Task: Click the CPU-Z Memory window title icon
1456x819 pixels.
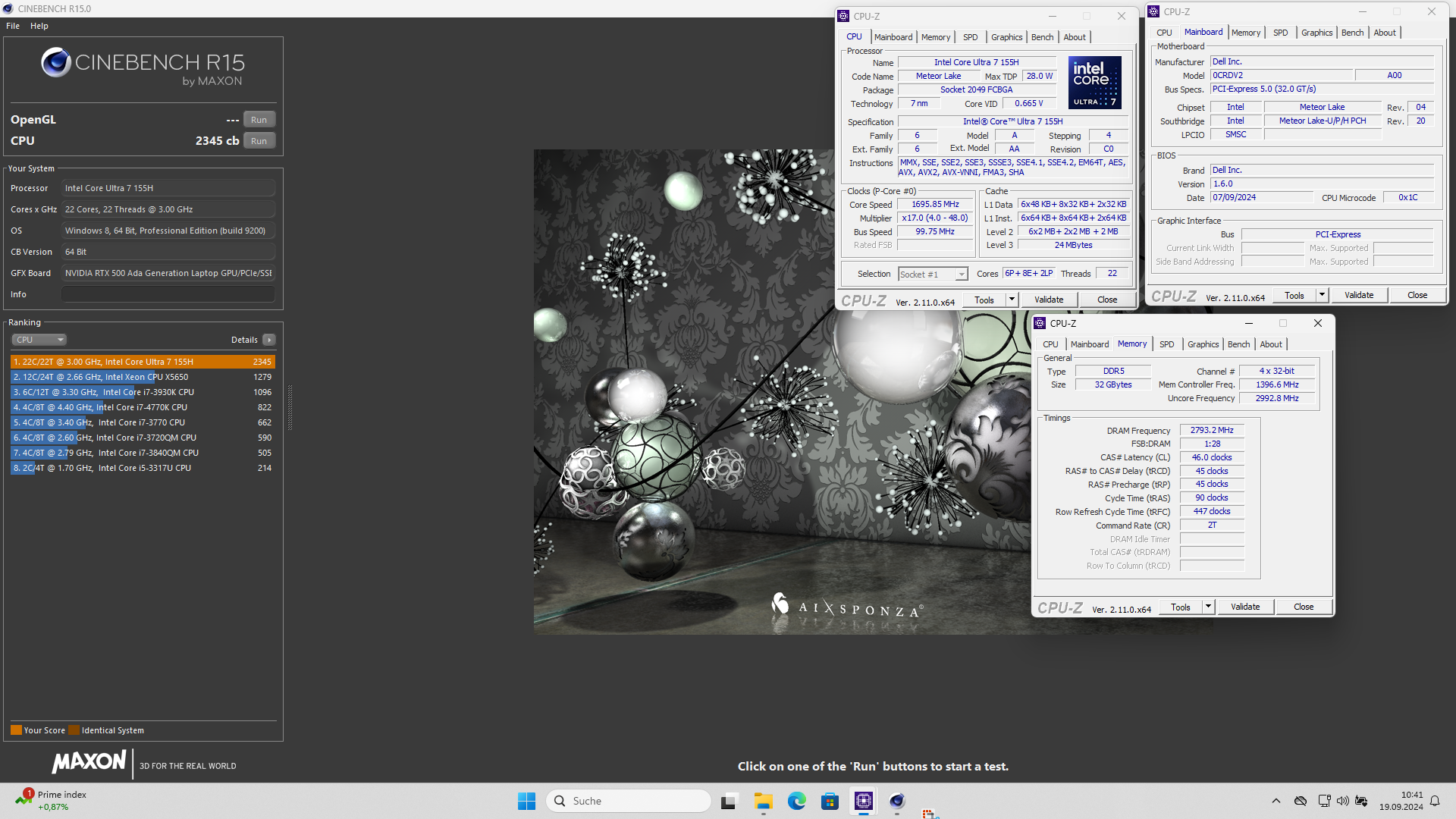Action: (x=1040, y=323)
